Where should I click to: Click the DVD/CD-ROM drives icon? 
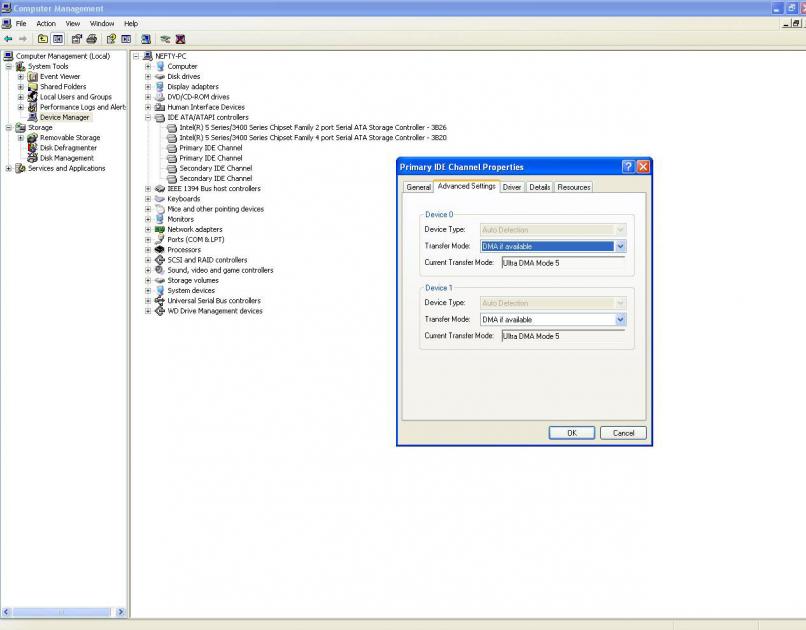[x=160, y=97]
